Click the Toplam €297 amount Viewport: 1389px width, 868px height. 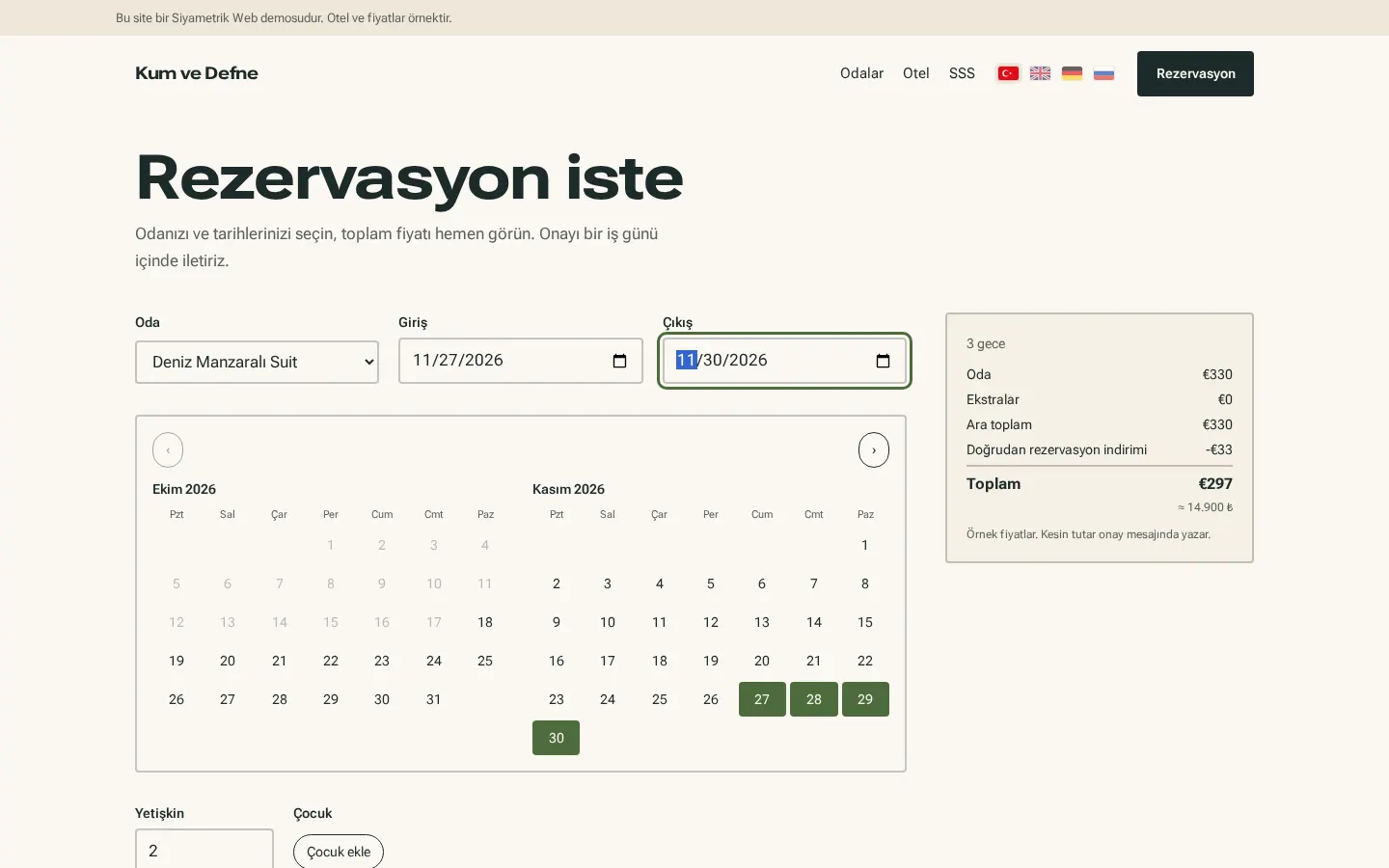point(1215,484)
